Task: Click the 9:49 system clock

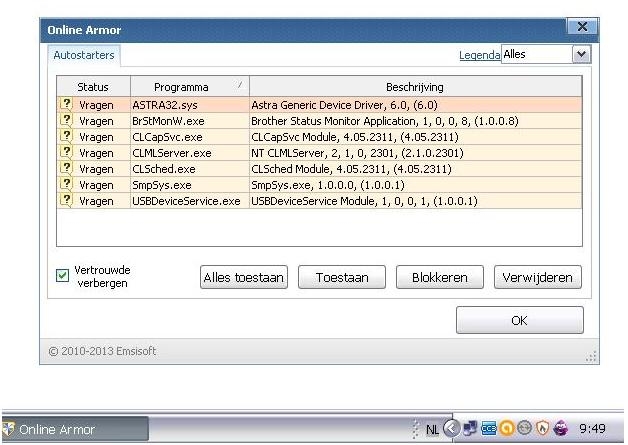Action: [593, 429]
